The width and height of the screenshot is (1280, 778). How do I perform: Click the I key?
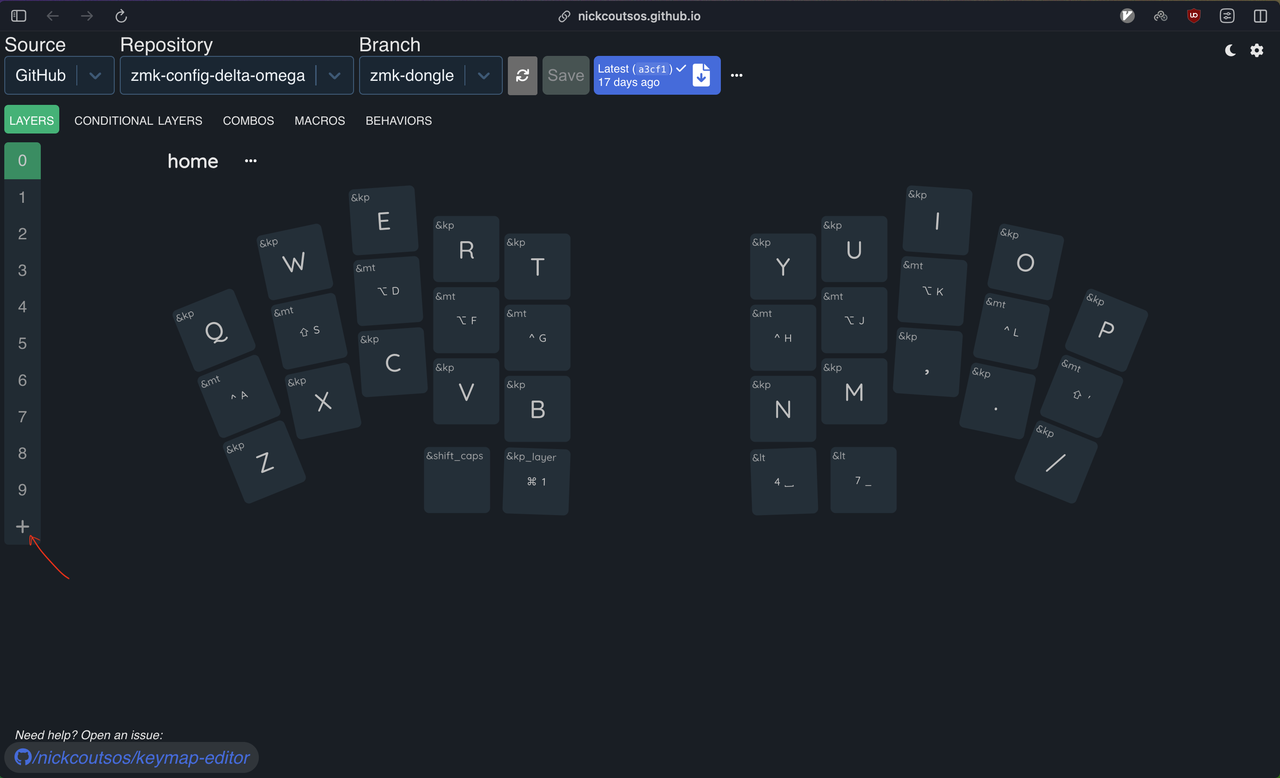937,221
